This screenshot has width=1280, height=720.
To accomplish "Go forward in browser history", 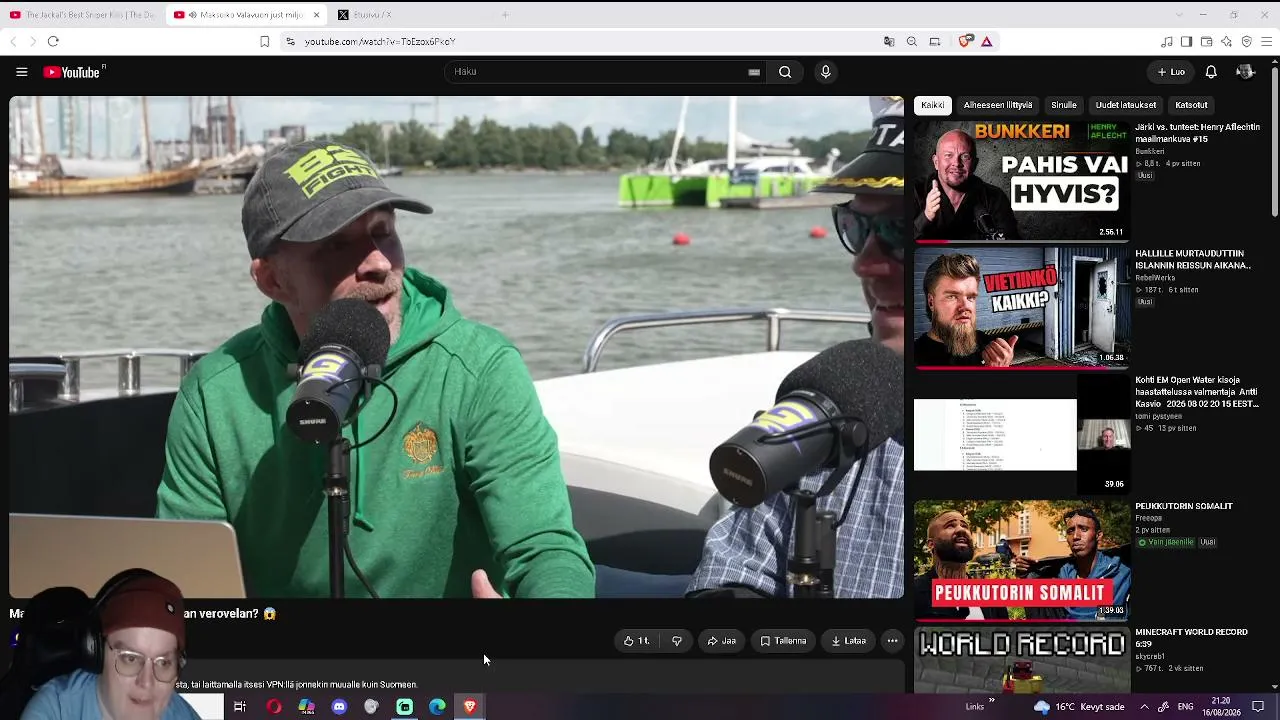I will pyautogui.click(x=33, y=41).
